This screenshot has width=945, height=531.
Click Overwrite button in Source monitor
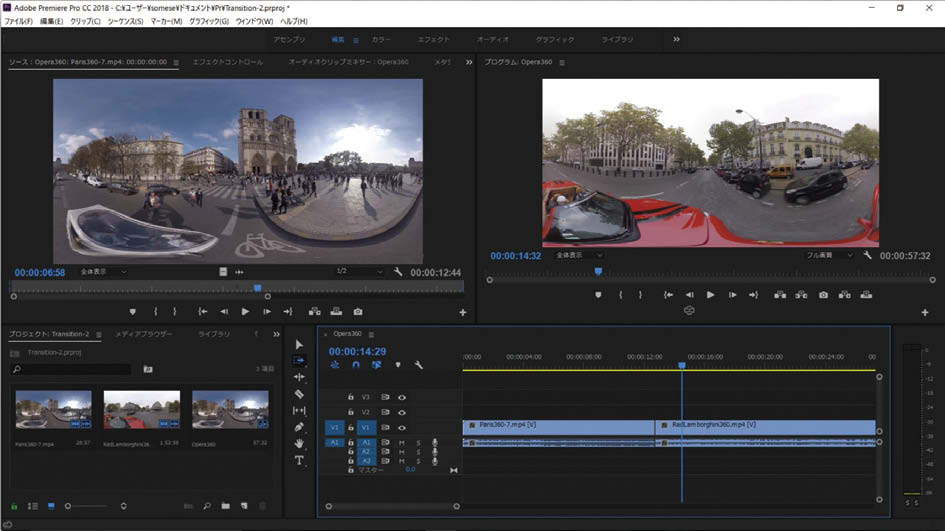[x=336, y=312]
